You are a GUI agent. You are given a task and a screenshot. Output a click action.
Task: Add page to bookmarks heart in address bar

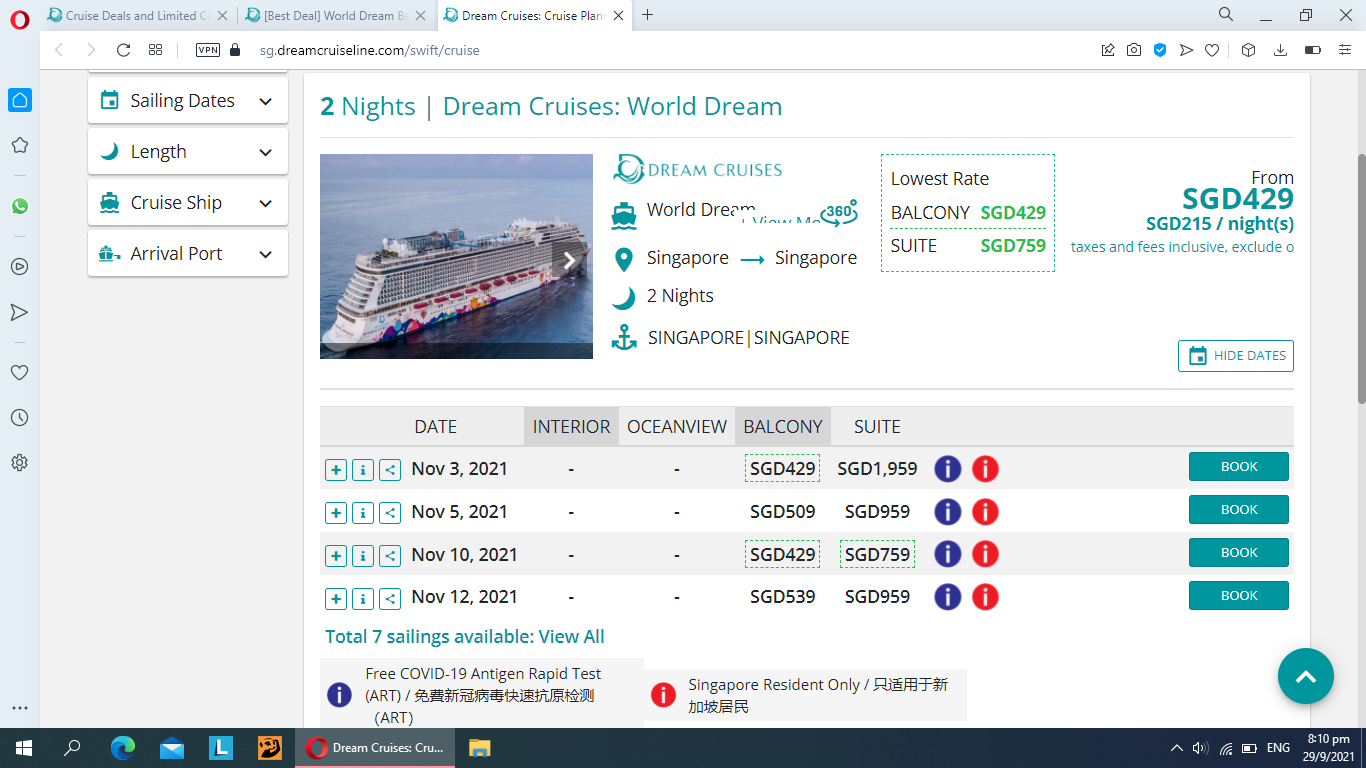(x=1212, y=50)
